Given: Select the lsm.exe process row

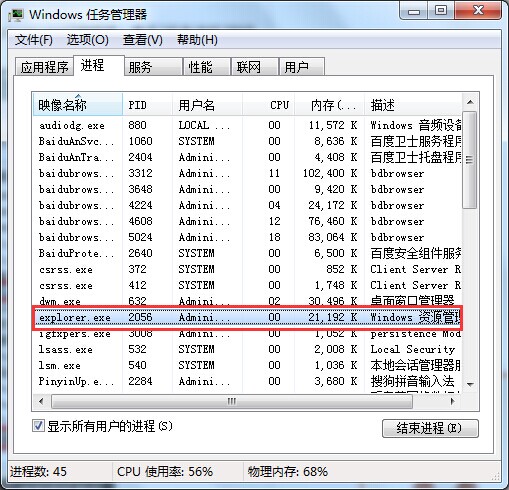Looking at the screenshot, I should 248,365.
